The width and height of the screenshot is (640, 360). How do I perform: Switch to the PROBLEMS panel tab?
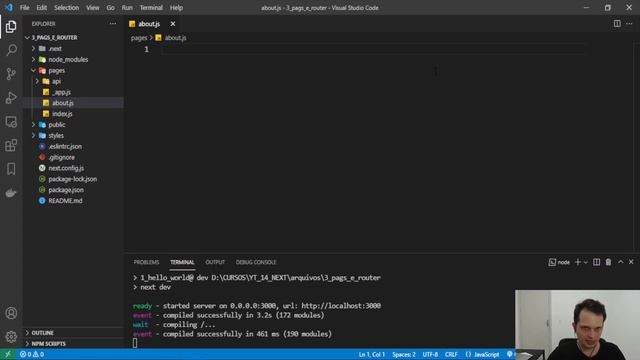click(147, 262)
